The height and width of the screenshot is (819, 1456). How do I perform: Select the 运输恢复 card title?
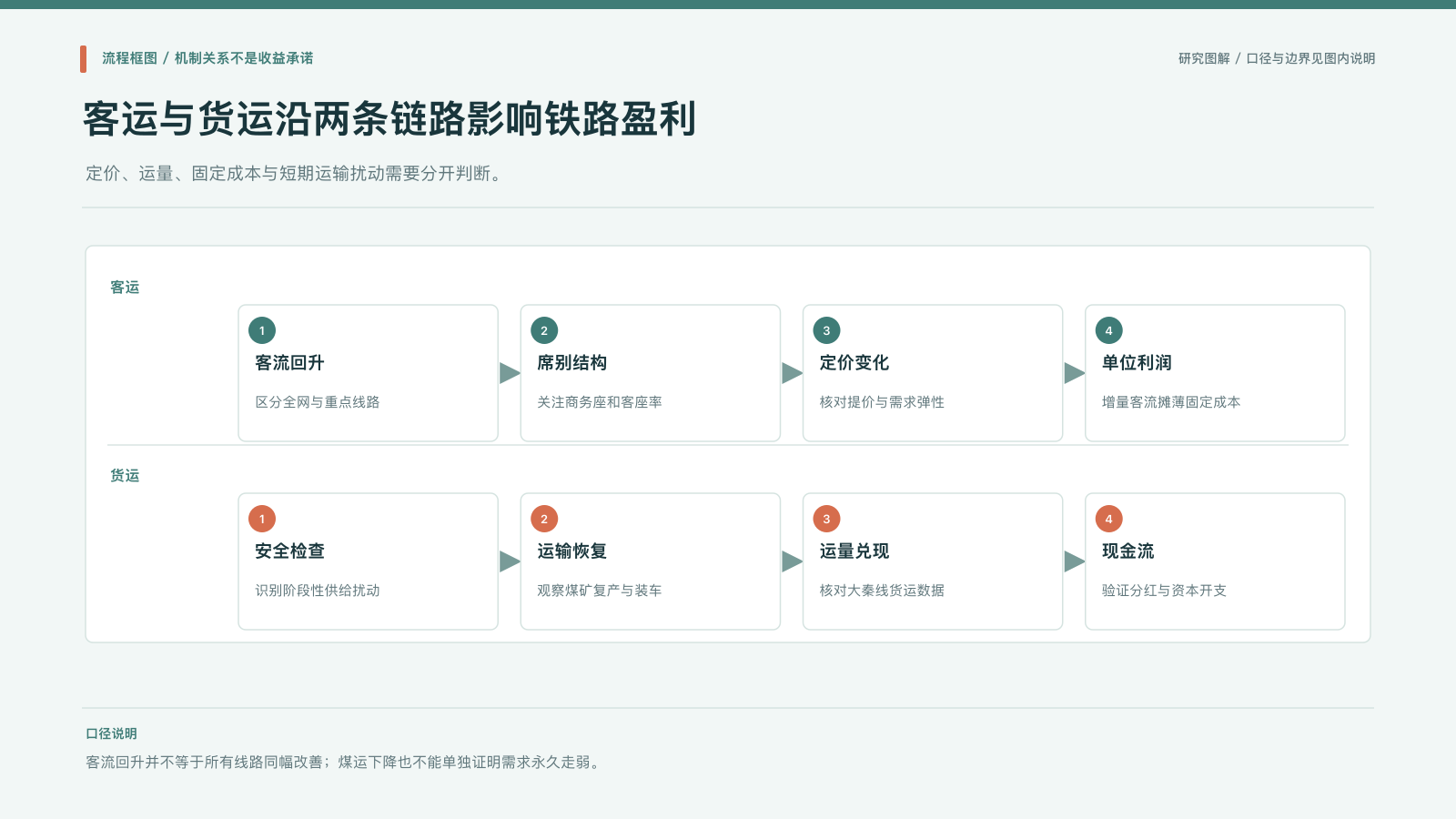(x=571, y=551)
